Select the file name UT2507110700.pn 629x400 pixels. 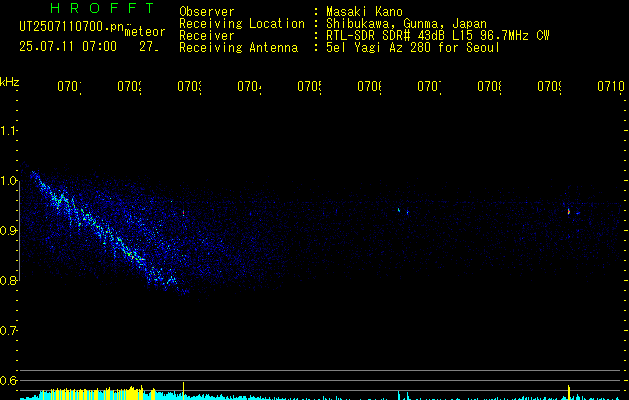point(71,27)
